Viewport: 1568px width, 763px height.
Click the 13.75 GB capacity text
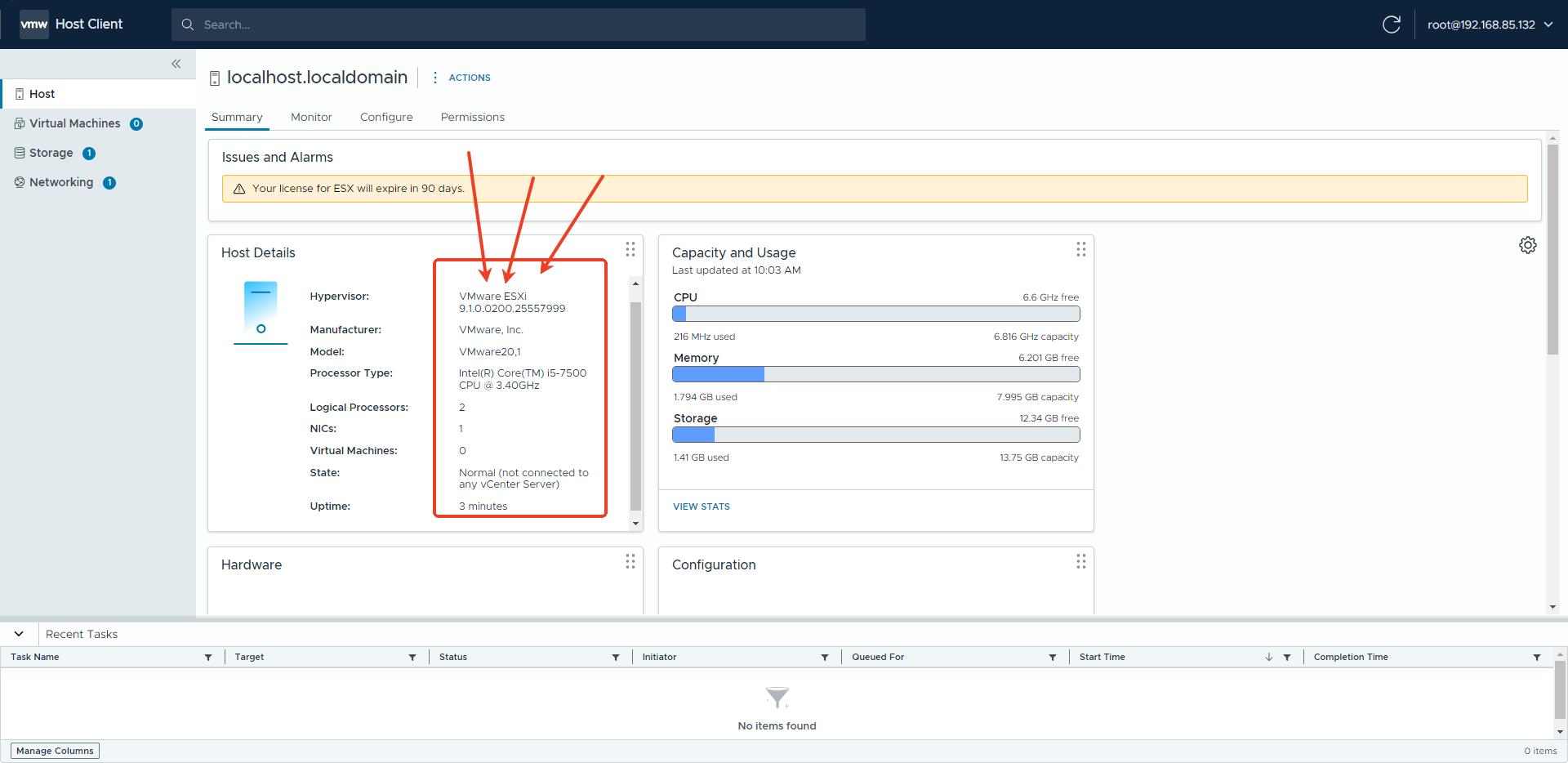click(1039, 457)
